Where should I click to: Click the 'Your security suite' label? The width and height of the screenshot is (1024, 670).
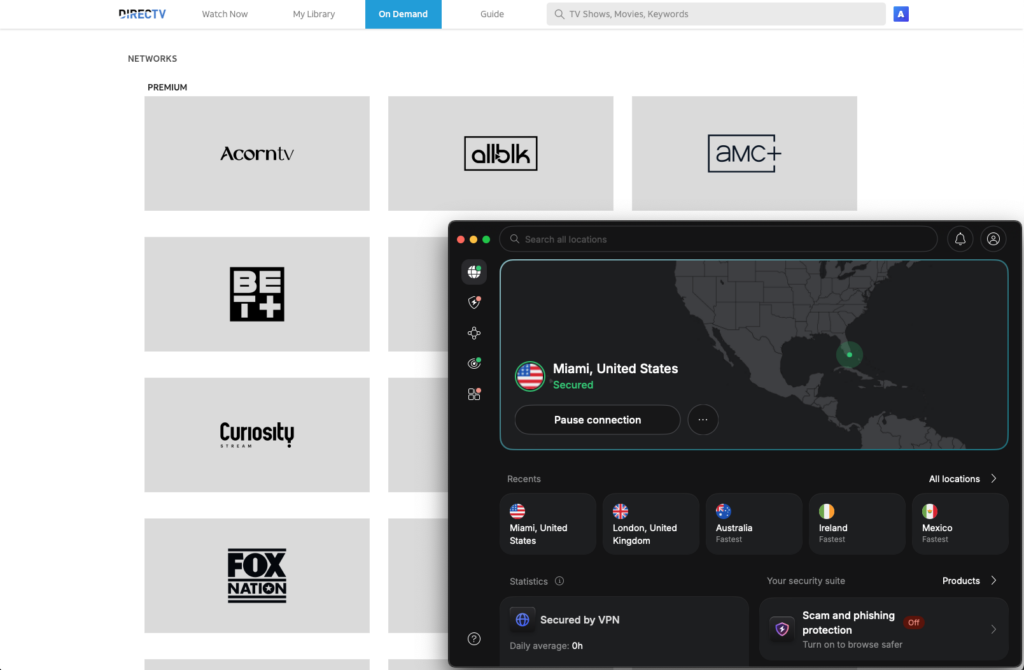pyautogui.click(x=806, y=581)
